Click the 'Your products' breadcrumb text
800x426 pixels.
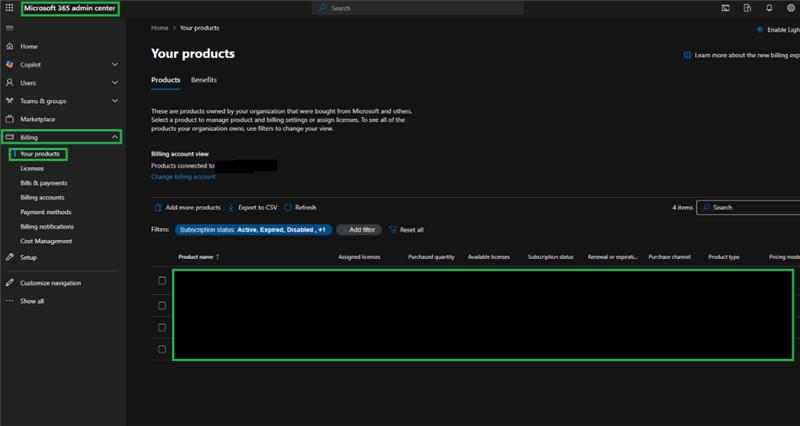tap(199, 28)
